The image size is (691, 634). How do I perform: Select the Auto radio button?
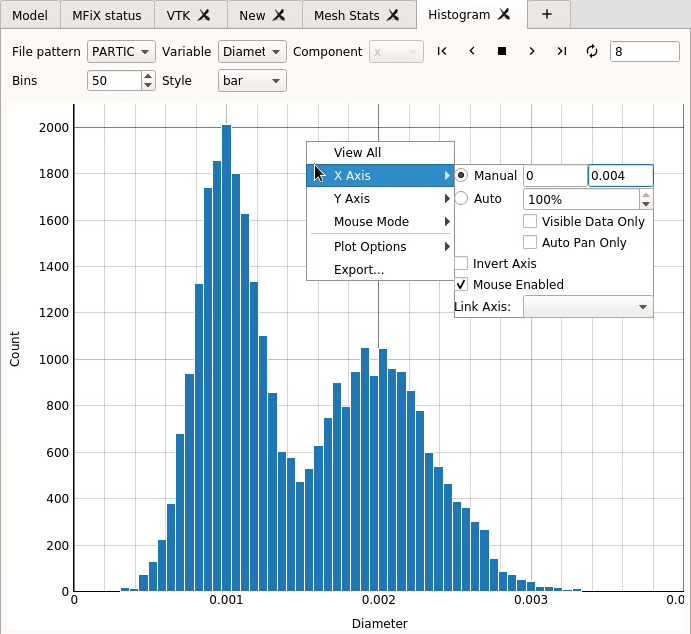pos(461,199)
